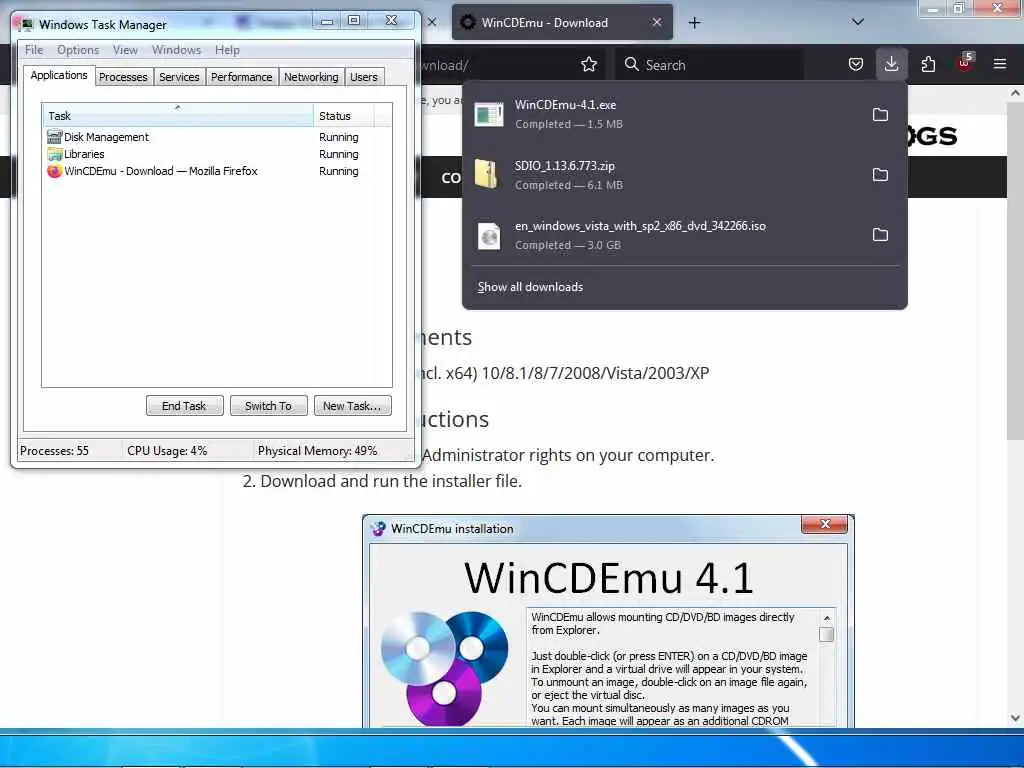Open the Windows menu in Task Manager
Viewport: 1024px width, 768px height.
coord(176,50)
